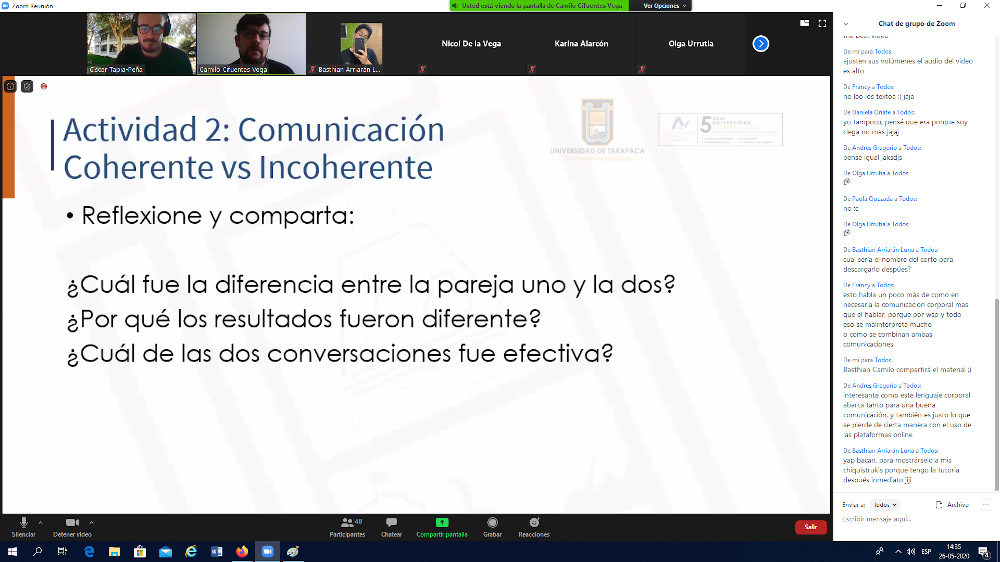Open the Enviar a Todos recipient dropdown
Screen dimensions: 1000x562
tap(884, 505)
